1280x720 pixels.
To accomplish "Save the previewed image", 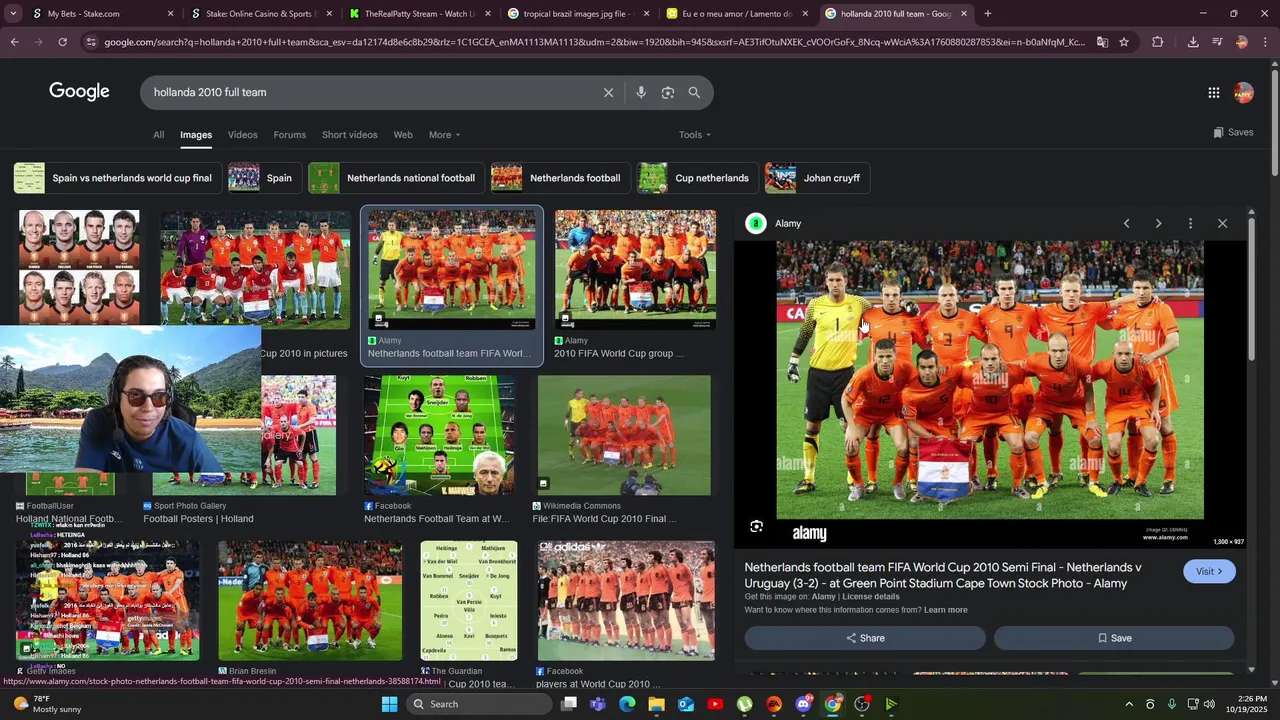I will point(1114,638).
